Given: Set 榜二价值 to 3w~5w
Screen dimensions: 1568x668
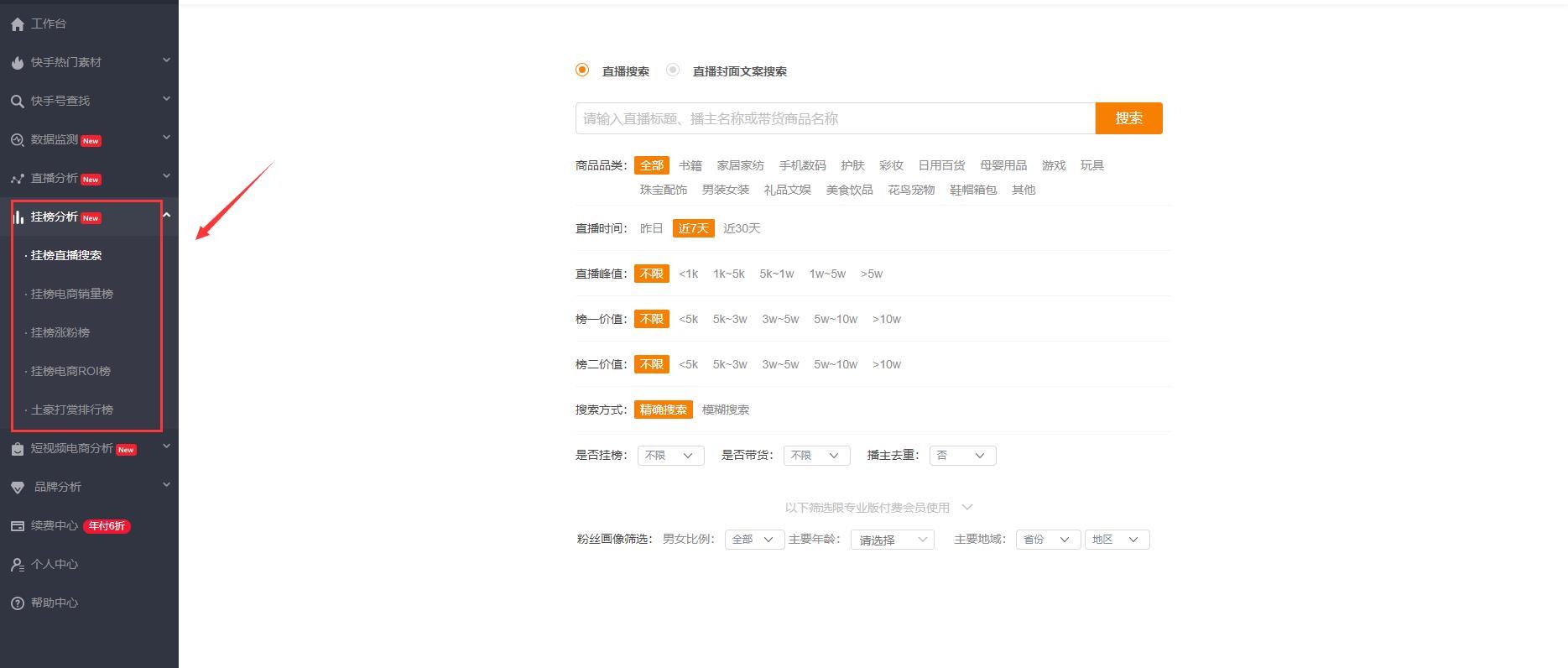Looking at the screenshot, I should (x=780, y=364).
